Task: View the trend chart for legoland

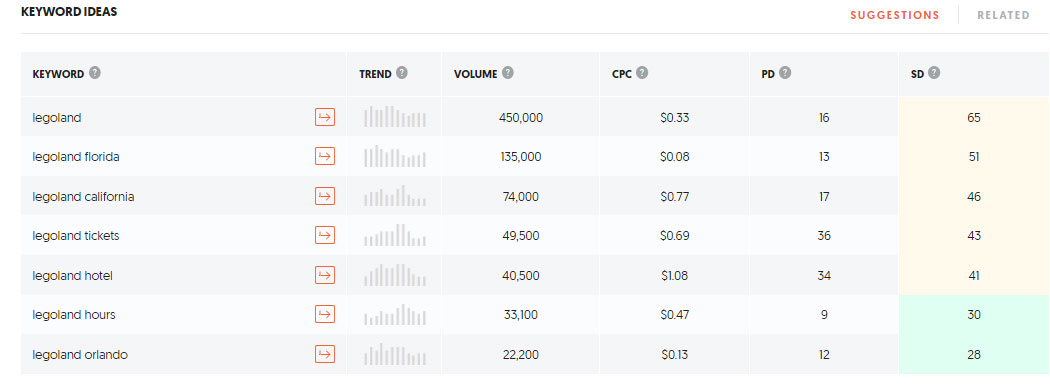Action: pyautogui.click(x=394, y=117)
